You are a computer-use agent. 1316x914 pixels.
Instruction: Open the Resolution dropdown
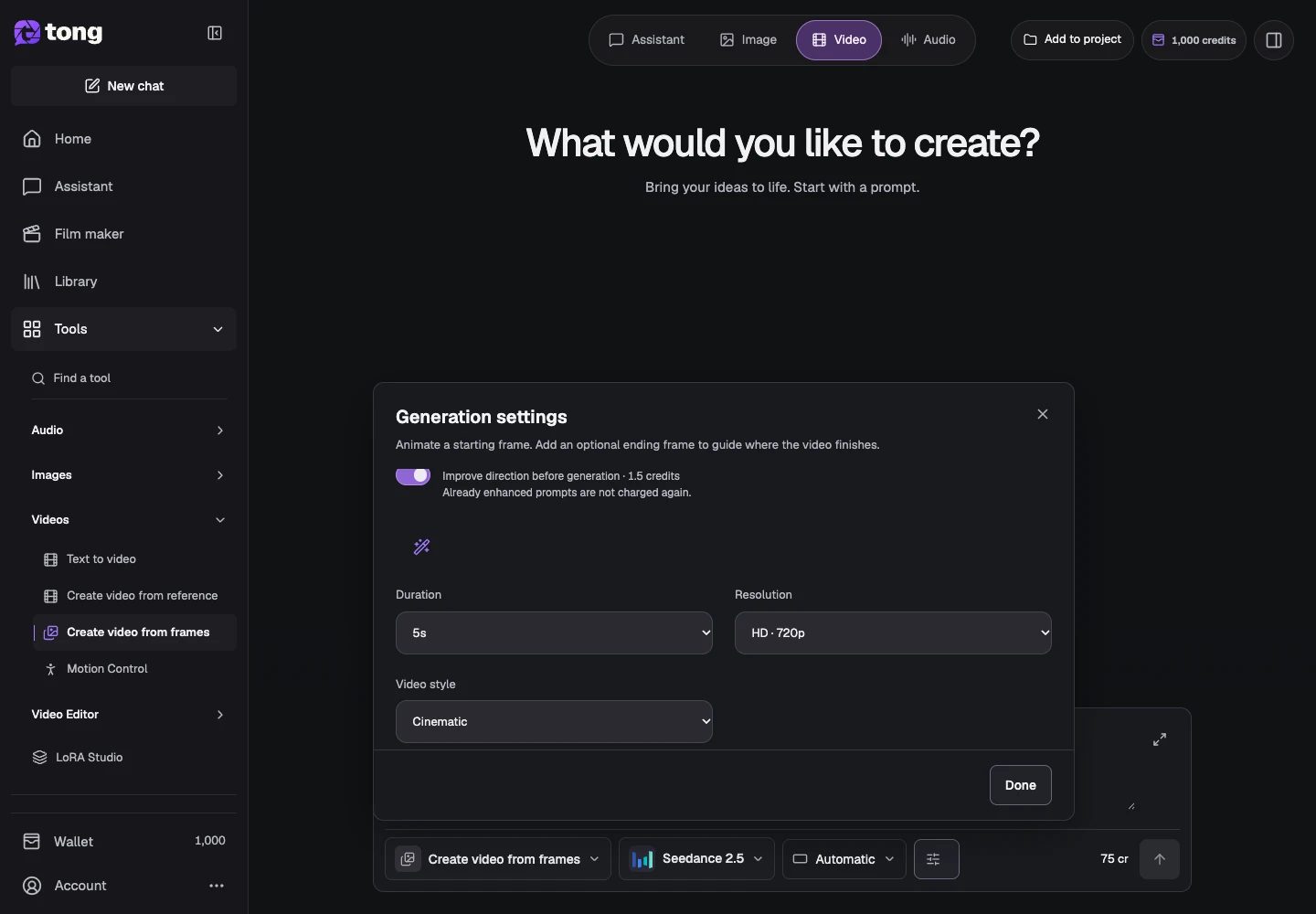[893, 632]
